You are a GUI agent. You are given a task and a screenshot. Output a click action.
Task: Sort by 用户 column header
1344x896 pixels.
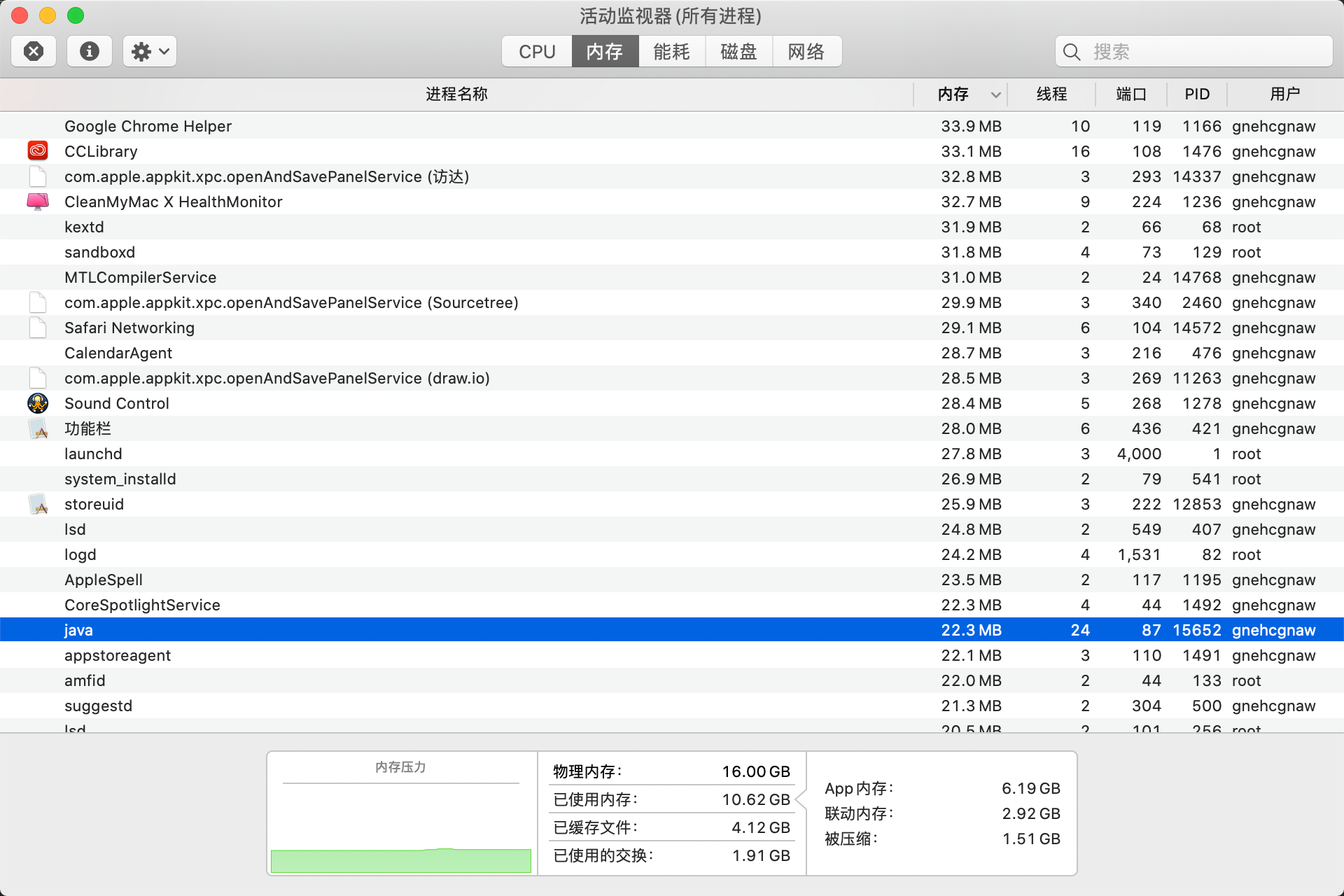1285,94
